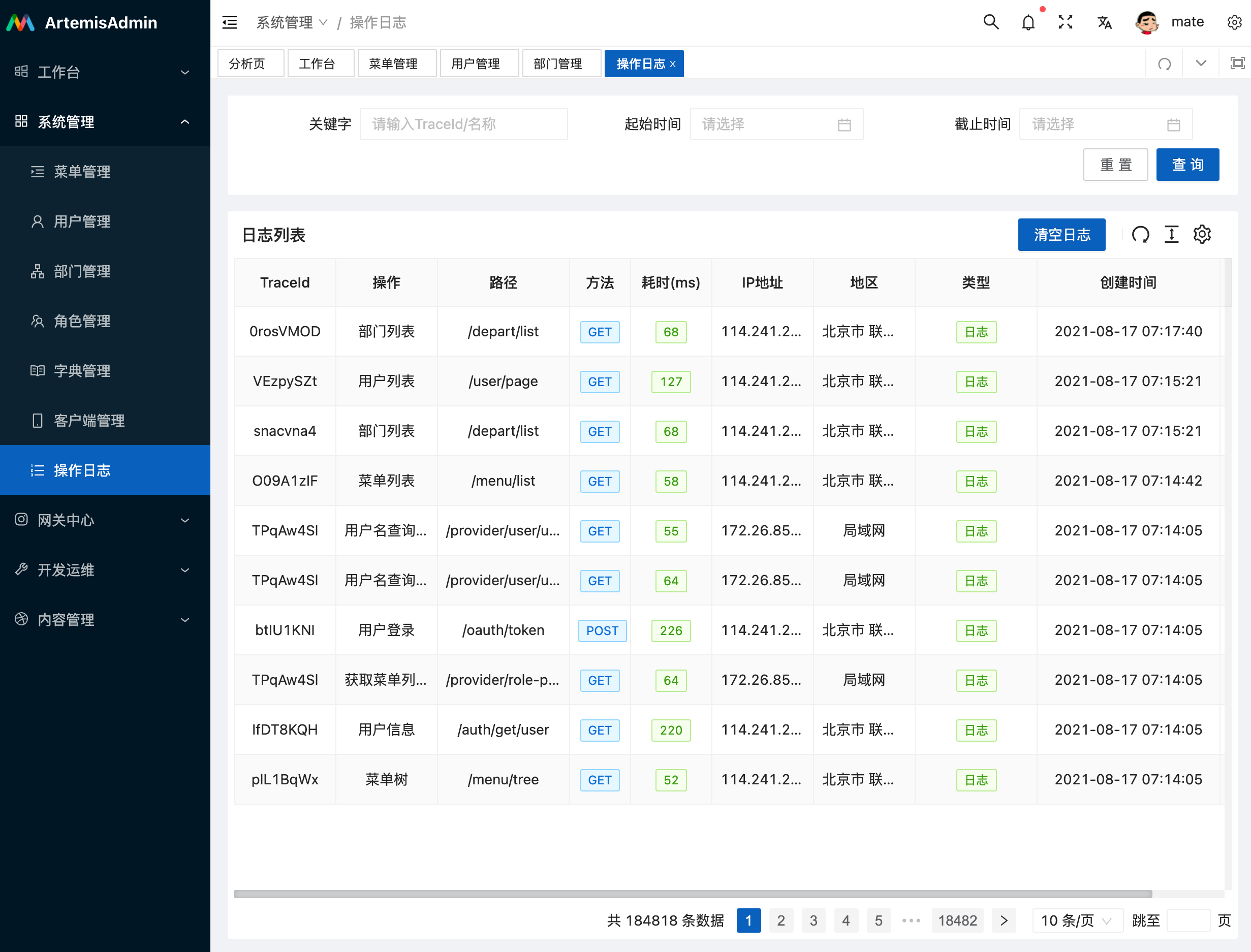Collapse the sidebar with the menu fold icon
1251x952 pixels.
(230, 23)
